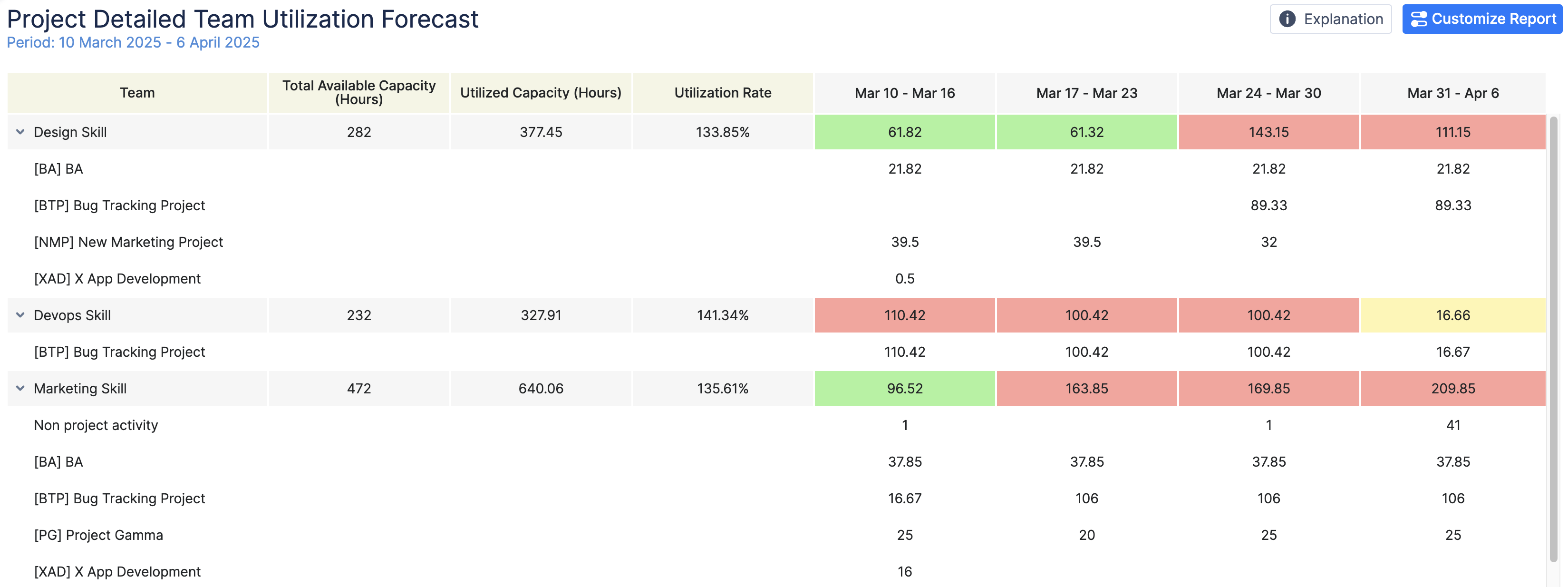Click the Mar 10 - Mar 16 header
This screenshot has width=1568, height=587.
click(904, 93)
